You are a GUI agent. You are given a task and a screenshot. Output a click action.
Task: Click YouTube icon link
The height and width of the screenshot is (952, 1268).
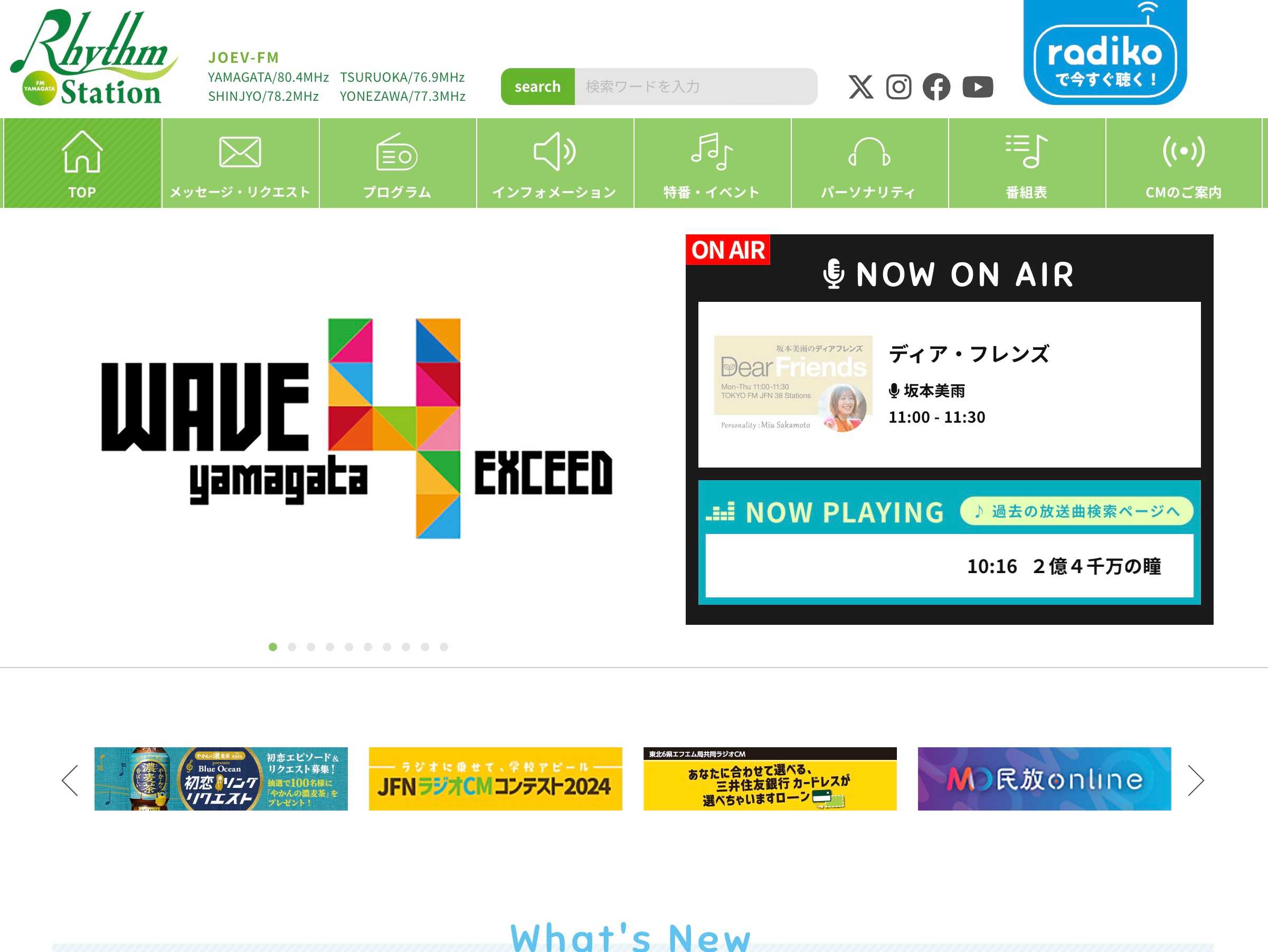[x=977, y=87]
